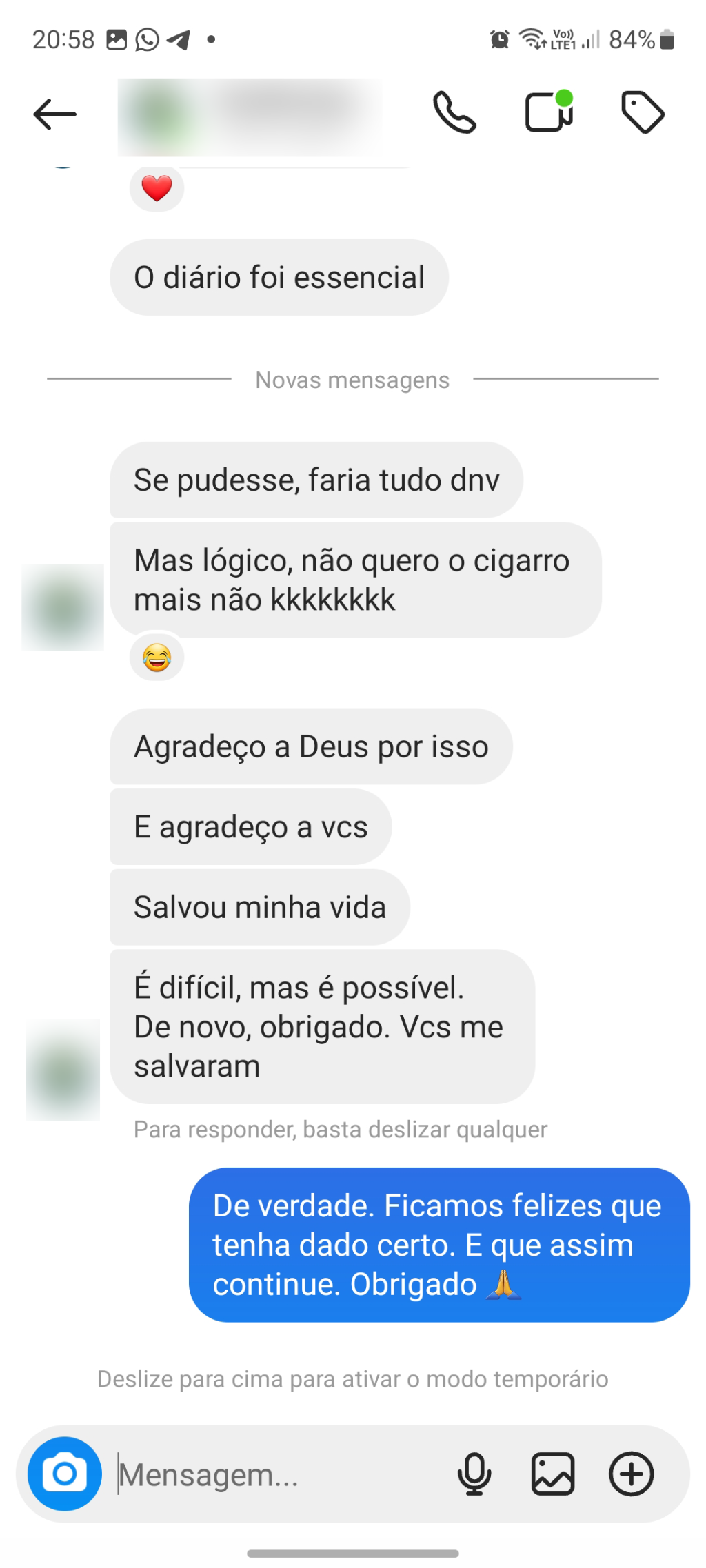Tap the heart reaction badge
Viewport: 706px width, 1568px height.
[157, 187]
